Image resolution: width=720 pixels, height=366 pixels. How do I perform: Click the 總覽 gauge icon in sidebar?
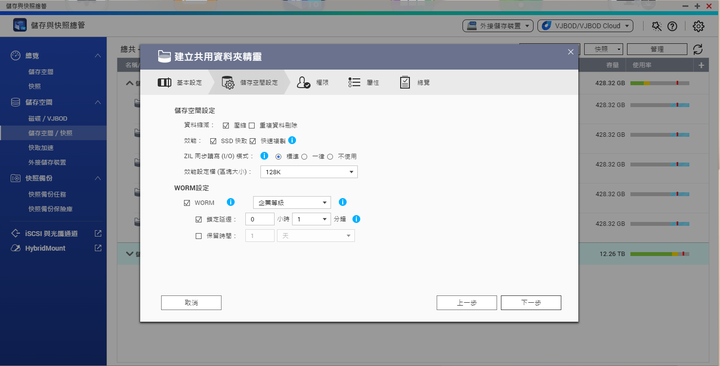[x=16, y=56]
